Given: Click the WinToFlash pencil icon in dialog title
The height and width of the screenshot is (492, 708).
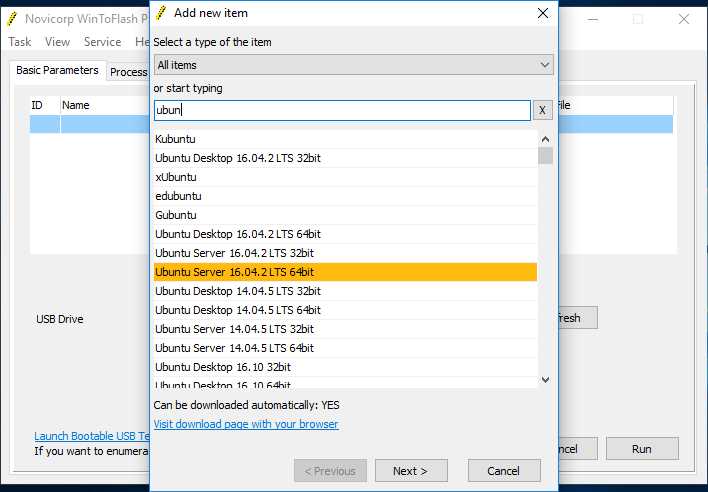Looking at the screenshot, I should point(161,13).
